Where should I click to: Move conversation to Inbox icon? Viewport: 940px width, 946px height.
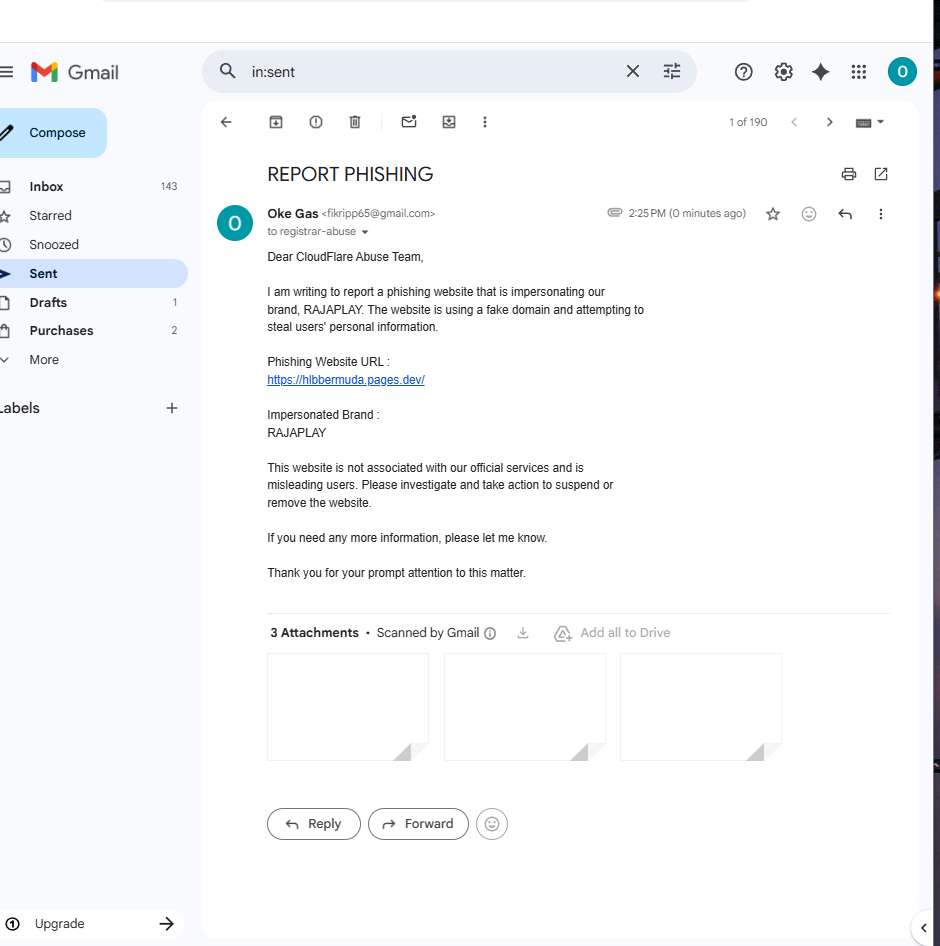click(x=449, y=122)
